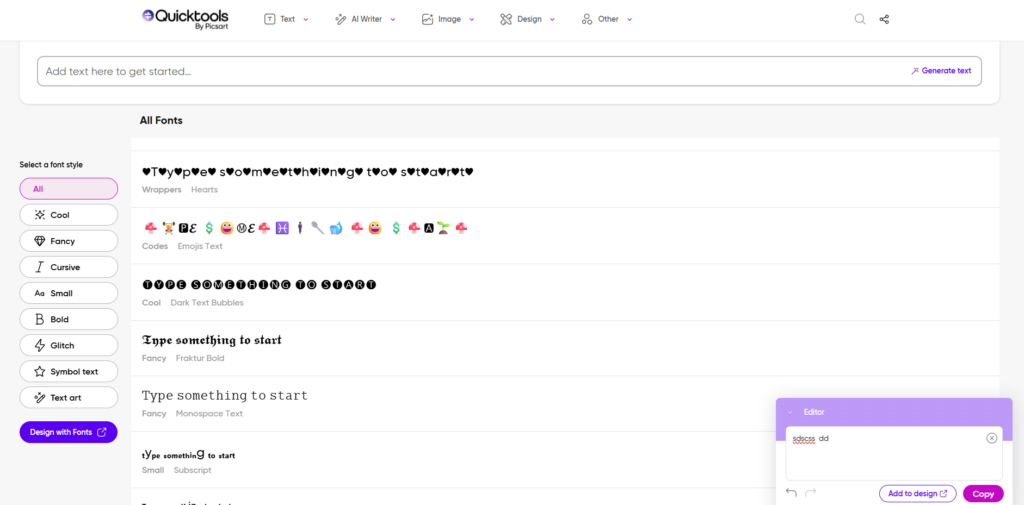Click the AI Writer pen icon
Screen dimensions: 1024x505
[340, 19]
